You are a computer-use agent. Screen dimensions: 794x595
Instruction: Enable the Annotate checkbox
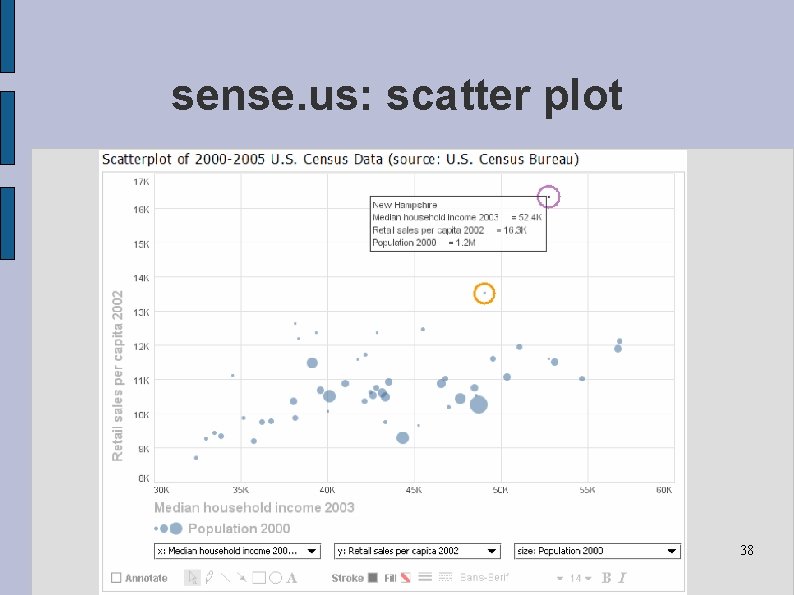click(x=117, y=577)
